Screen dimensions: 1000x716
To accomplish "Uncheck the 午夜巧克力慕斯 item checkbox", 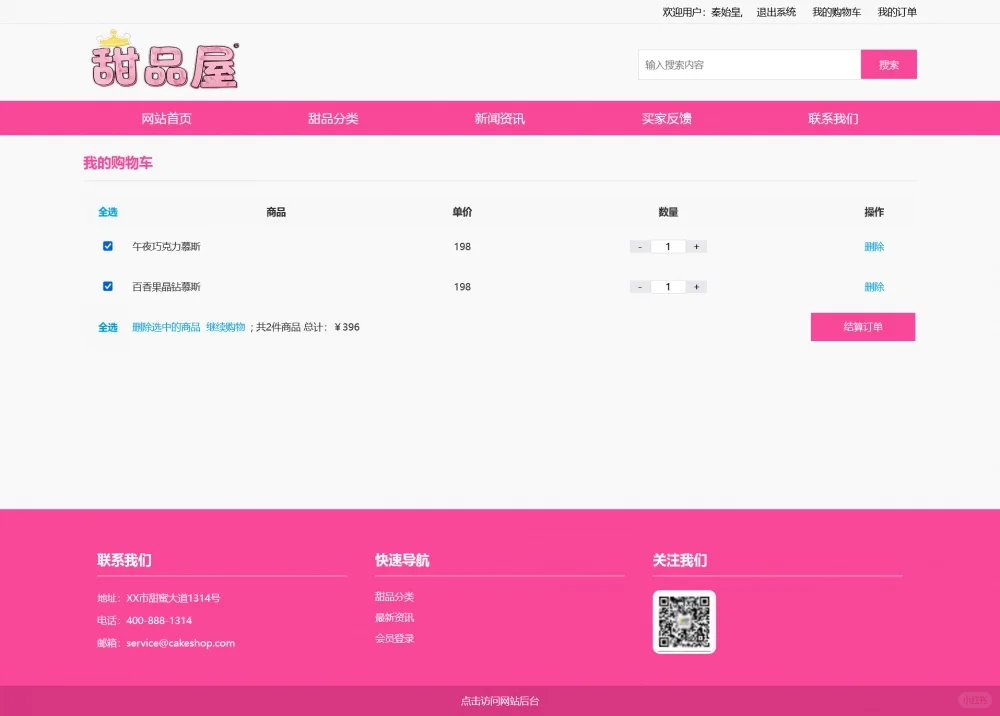I will [107, 246].
